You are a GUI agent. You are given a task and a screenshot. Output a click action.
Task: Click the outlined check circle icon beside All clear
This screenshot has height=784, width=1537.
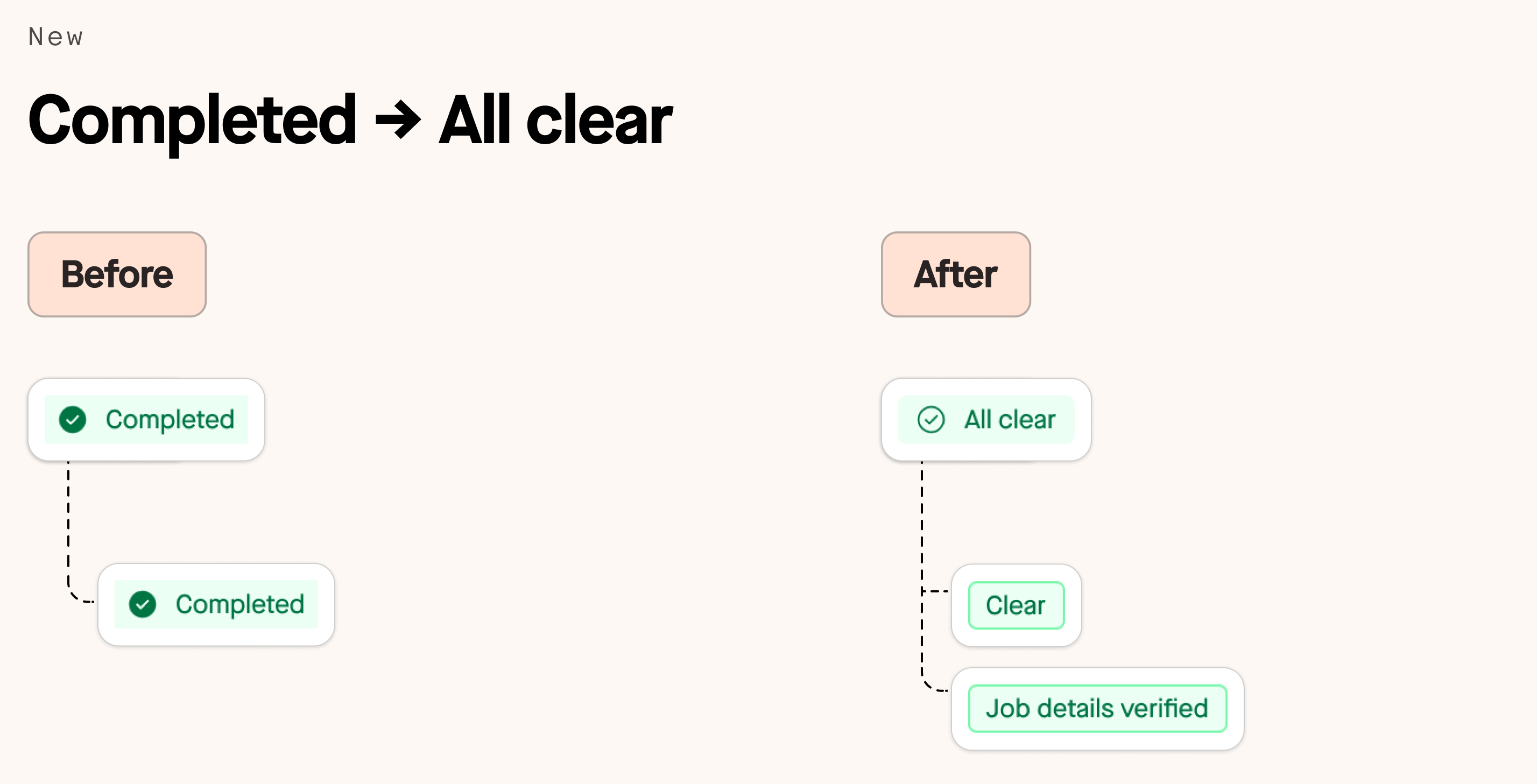pos(931,420)
